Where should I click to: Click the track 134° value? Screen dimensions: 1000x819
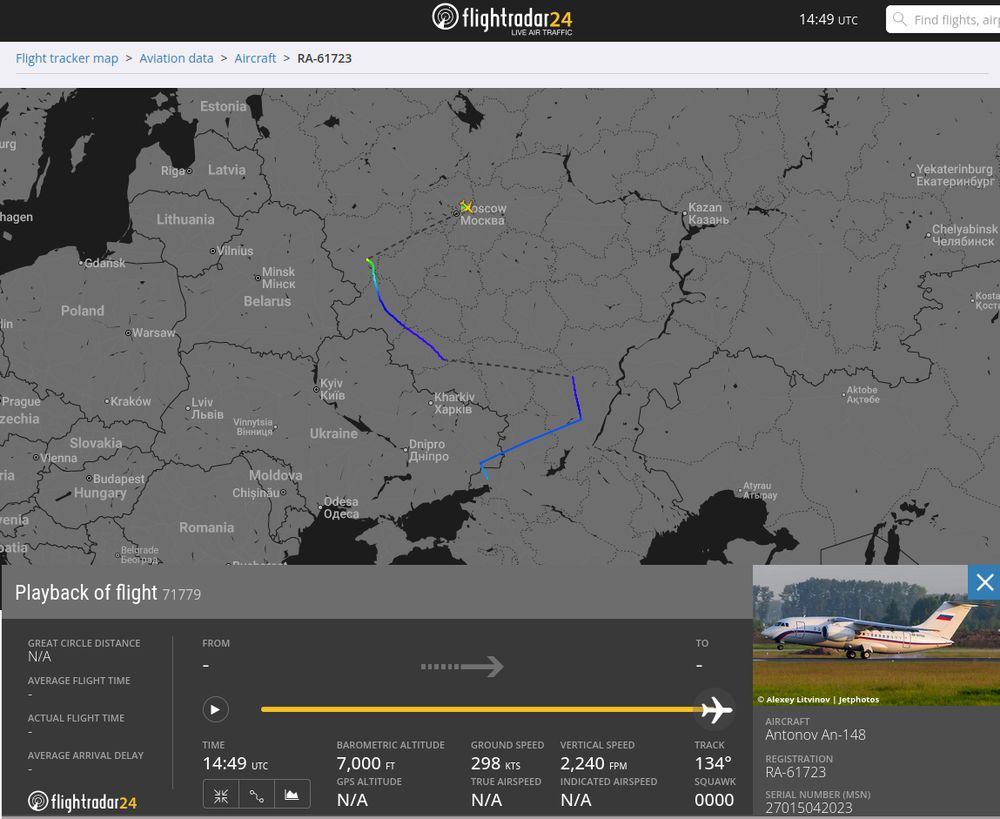pyautogui.click(x=713, y=763)
